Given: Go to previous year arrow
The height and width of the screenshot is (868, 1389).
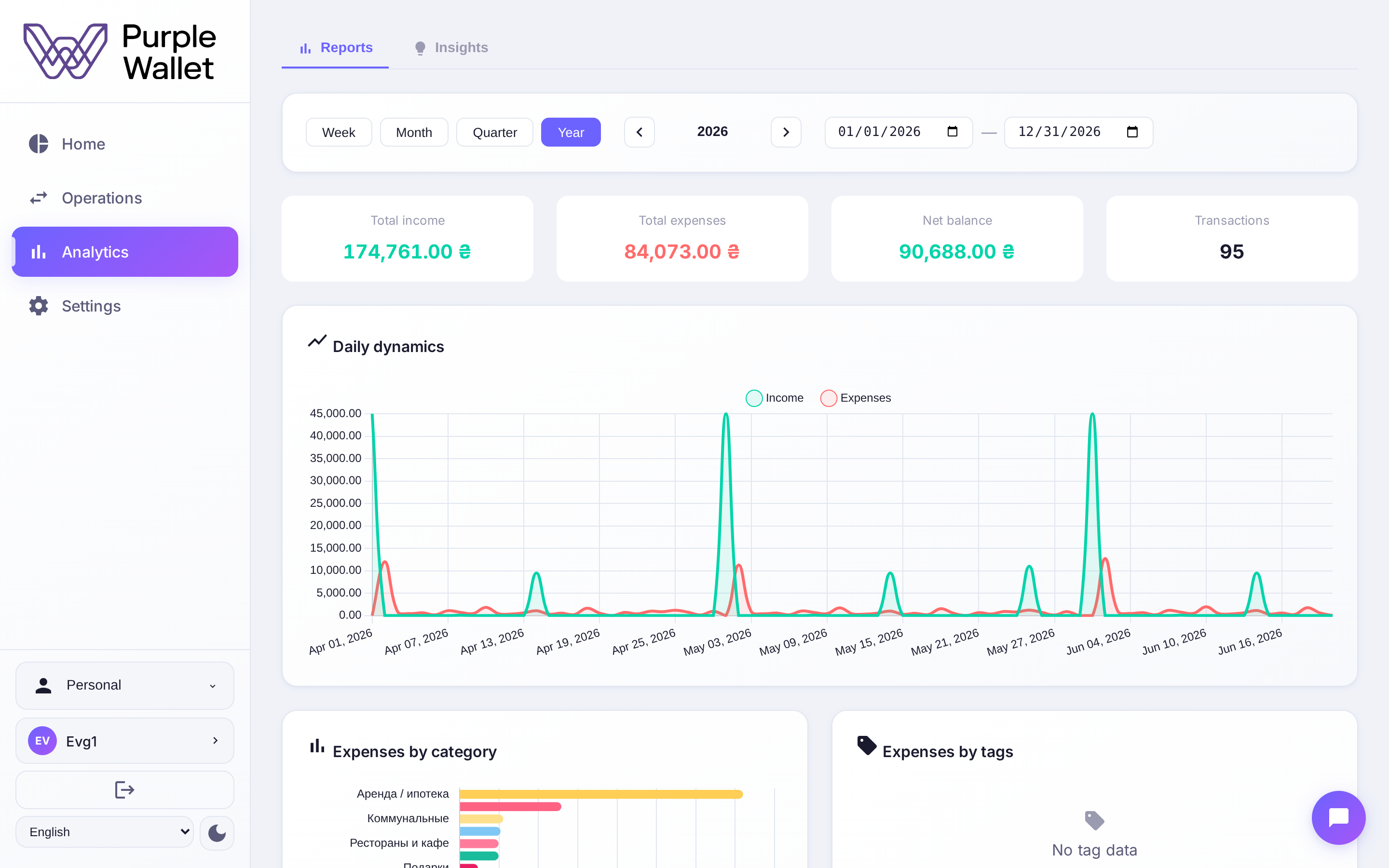Looking at the screenshot, I should (640, 132).
